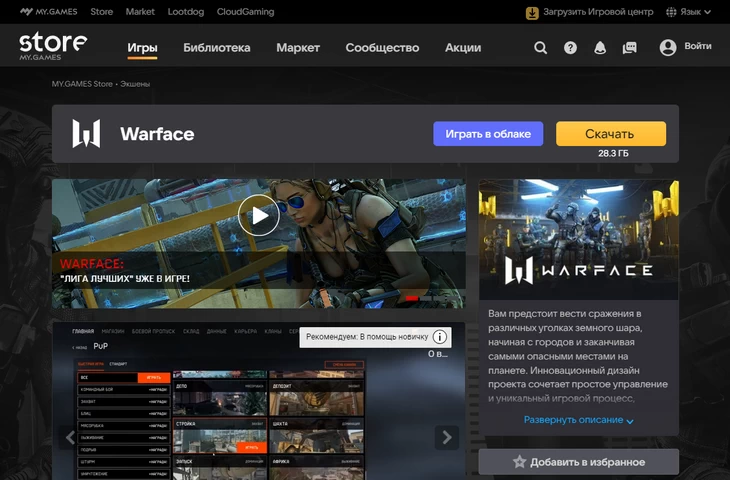Image resolution: width=730 pixels, height=480 pixels.
Task: Click the info icon in recommendation
Action: (439, 337)
